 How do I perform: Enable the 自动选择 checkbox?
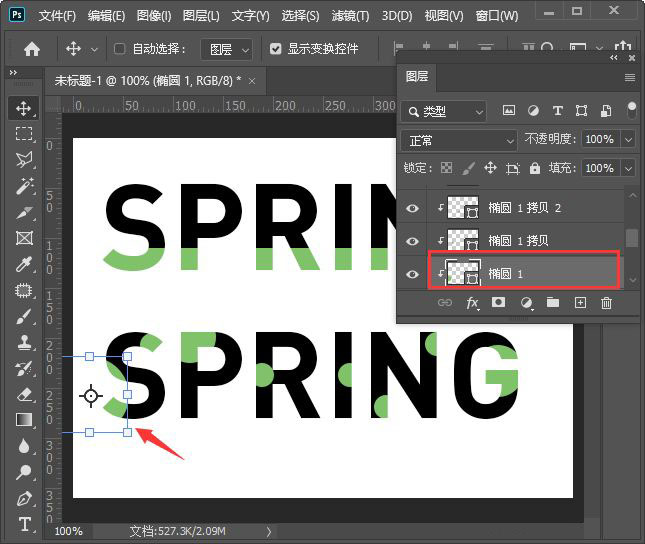pyautogui.click(x=119, y=49)
